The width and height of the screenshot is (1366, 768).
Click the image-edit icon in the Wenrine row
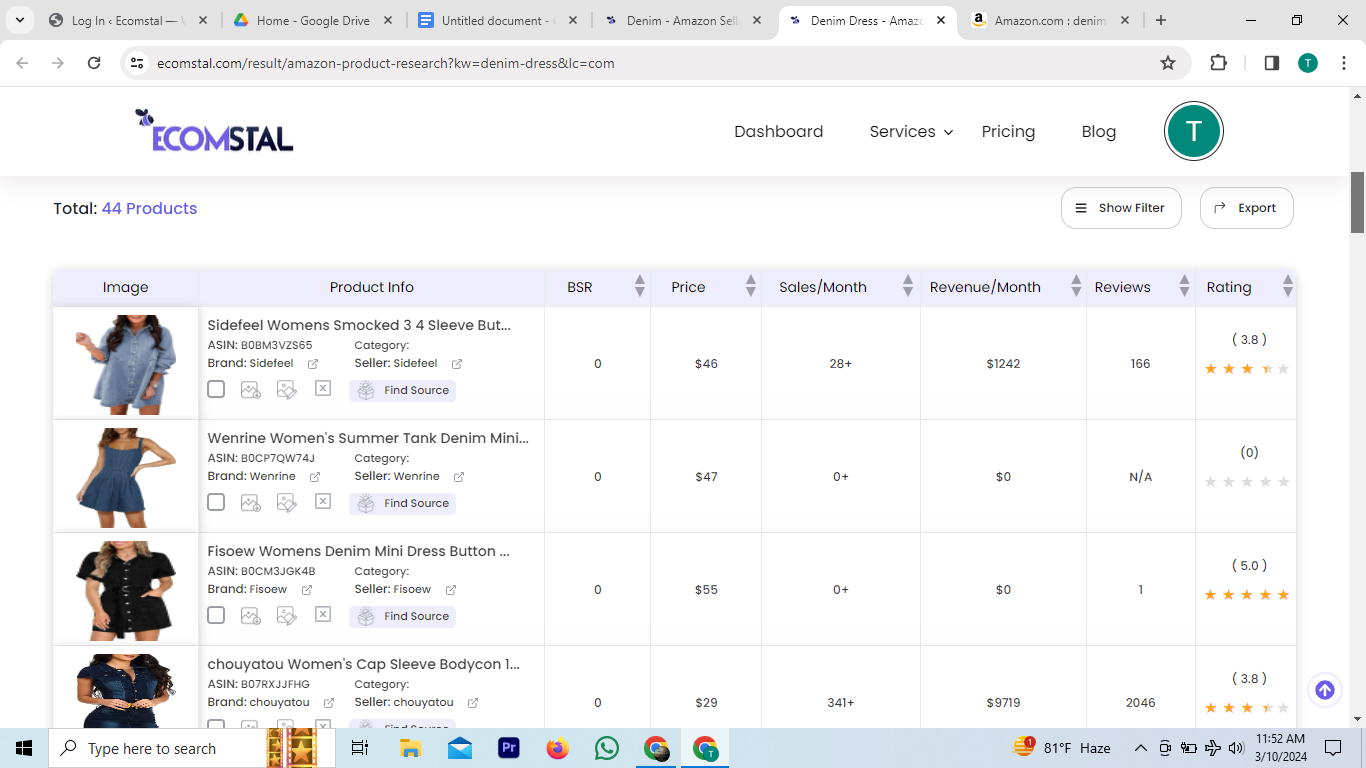[287, 503]
